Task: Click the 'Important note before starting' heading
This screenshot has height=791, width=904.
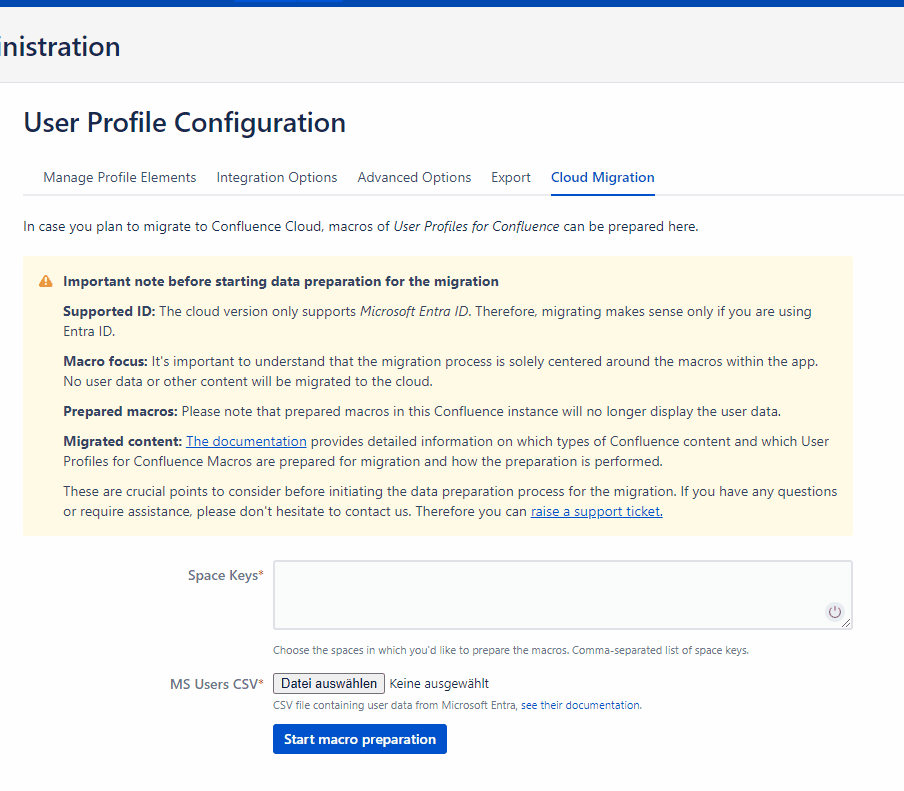Action: [x=281, y=281]
